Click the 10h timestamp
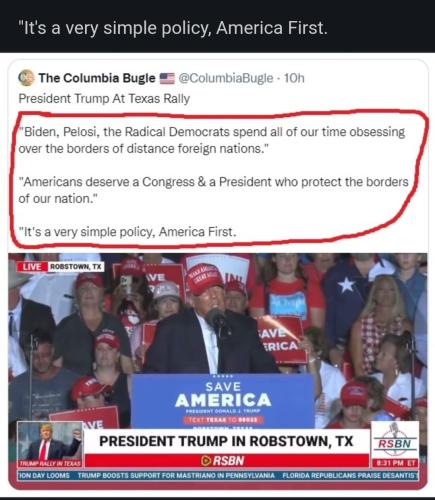435x500 pixels. (x=294, y=78)
